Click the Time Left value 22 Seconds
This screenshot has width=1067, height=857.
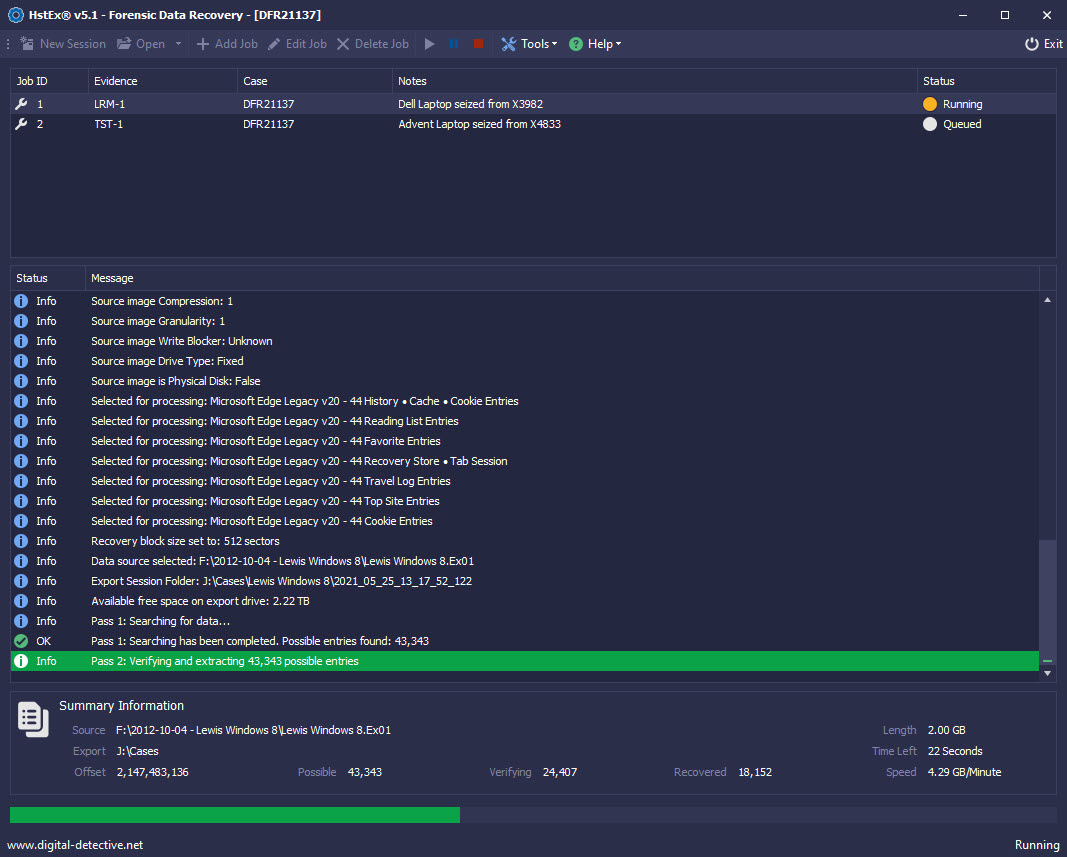955,751
